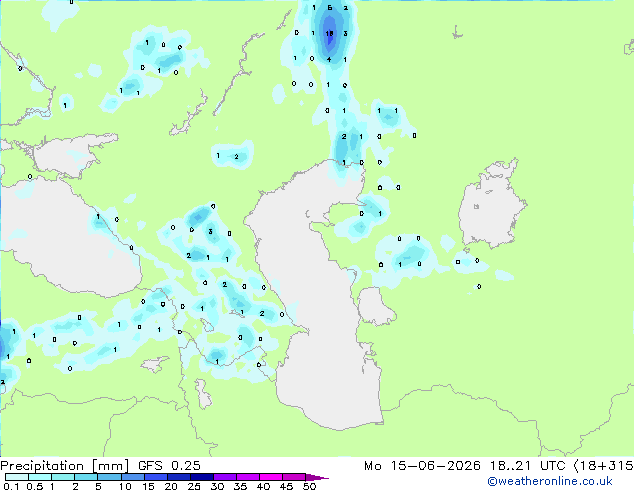Viewport: 634px width, 490px height.
Task: Select the 1 mm legend color box
Action: pos(63,477)
